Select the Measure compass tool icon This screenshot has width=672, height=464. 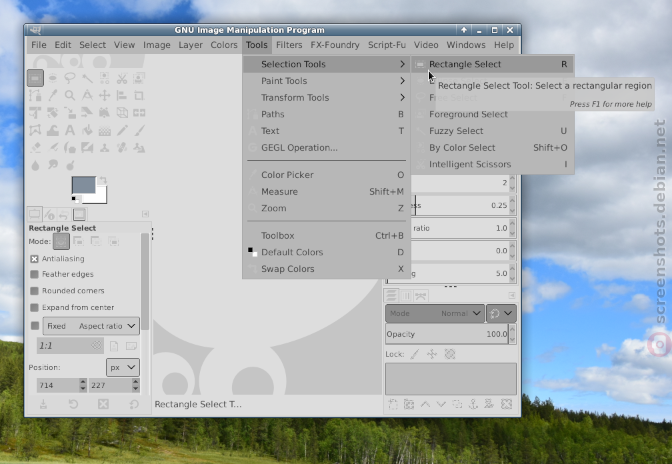tap(87, 95)
